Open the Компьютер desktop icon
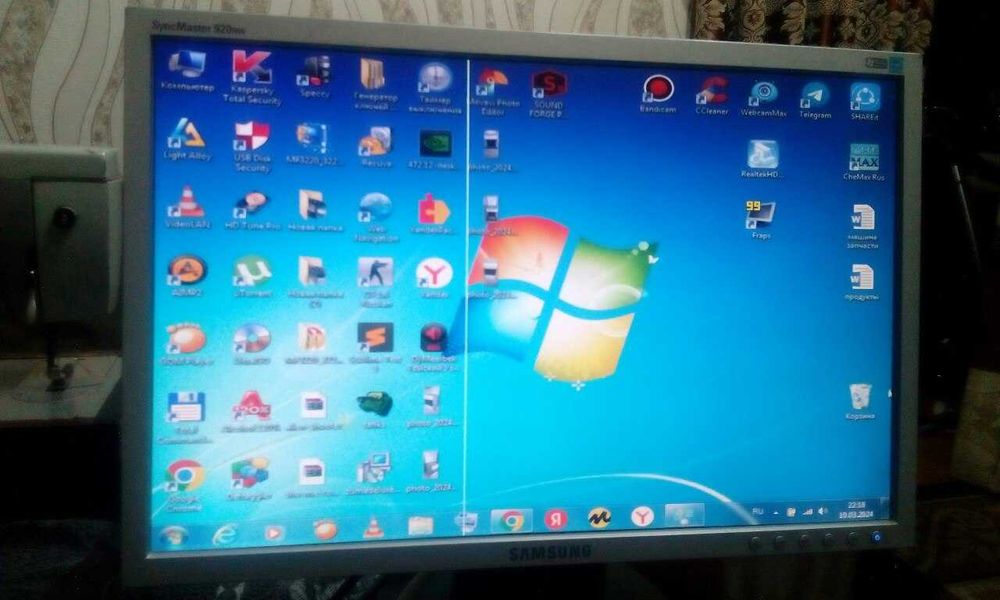1000x600 pixels. 186,71
